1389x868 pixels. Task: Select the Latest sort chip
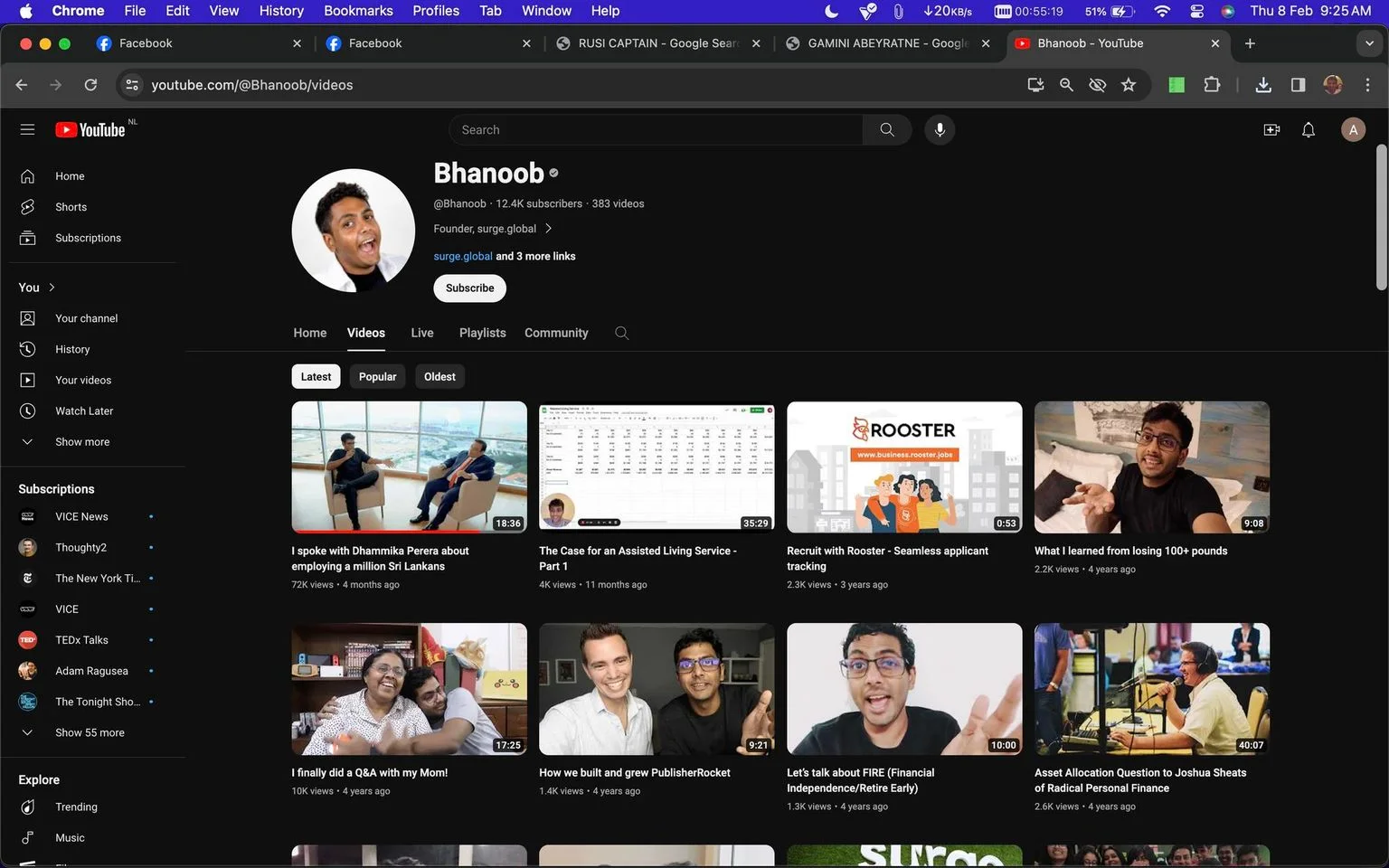coord(316,376)
